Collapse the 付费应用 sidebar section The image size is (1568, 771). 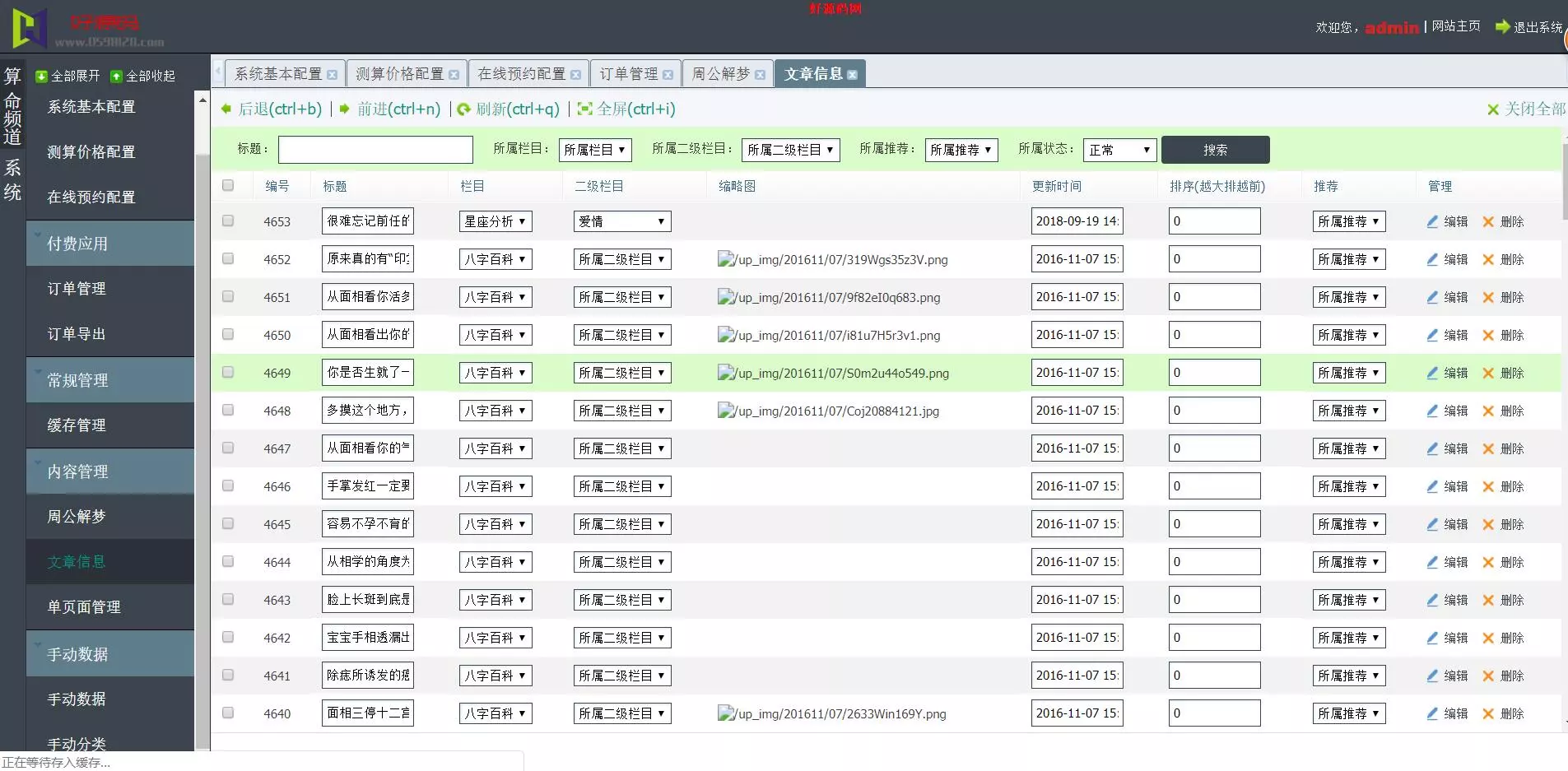click(x=110, y=244)
